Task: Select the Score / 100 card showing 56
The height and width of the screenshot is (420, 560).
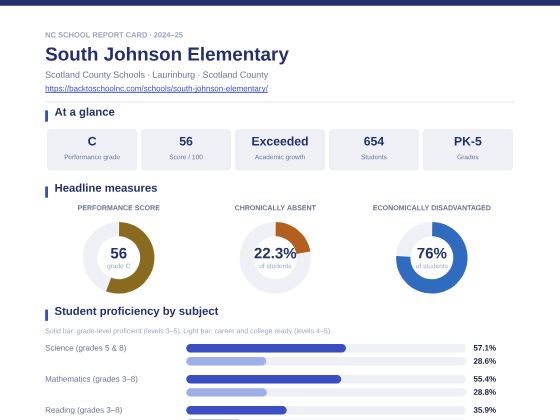Action: point(186,150)
